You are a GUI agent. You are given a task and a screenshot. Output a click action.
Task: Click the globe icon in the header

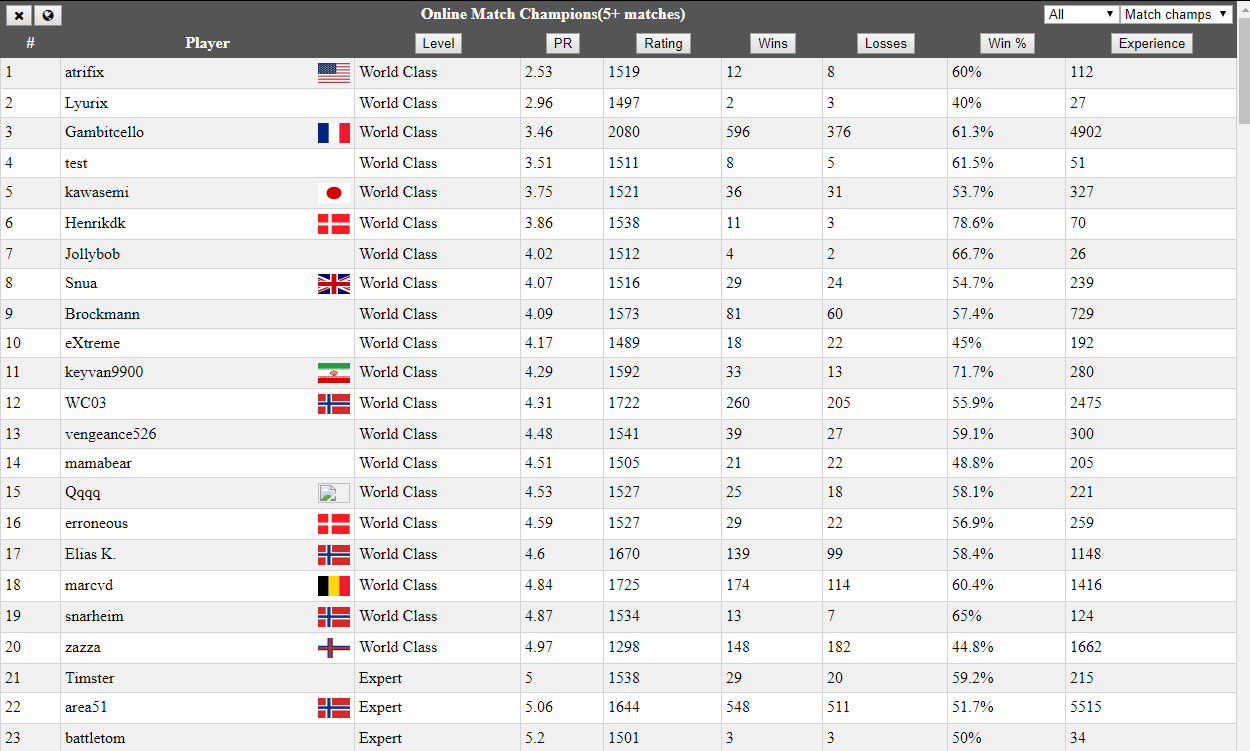(x=48, y=15)
